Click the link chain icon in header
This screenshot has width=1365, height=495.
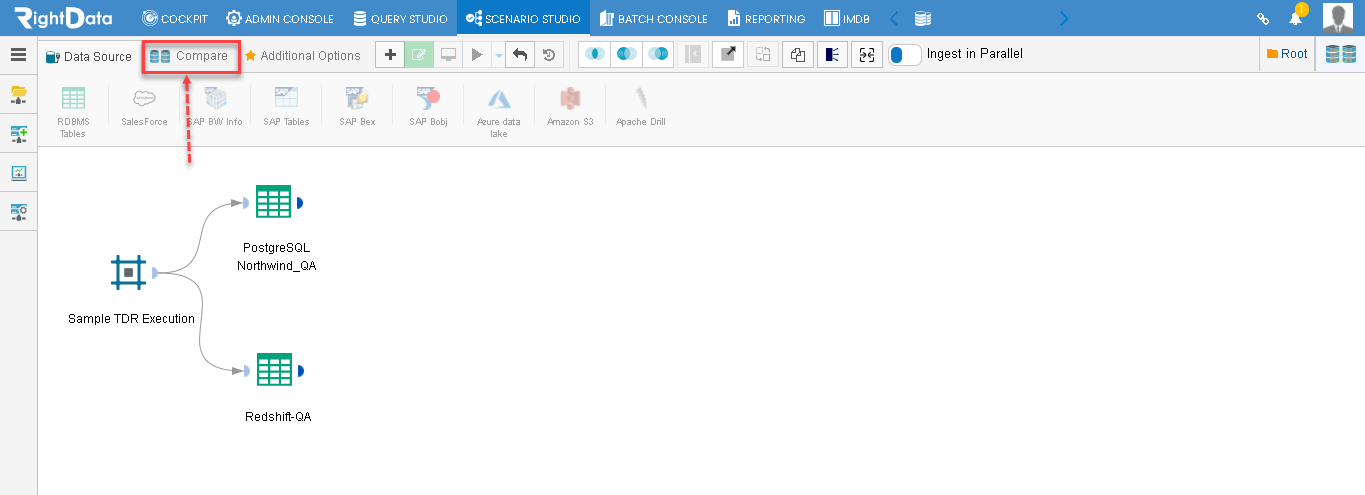click(1263, 18)
